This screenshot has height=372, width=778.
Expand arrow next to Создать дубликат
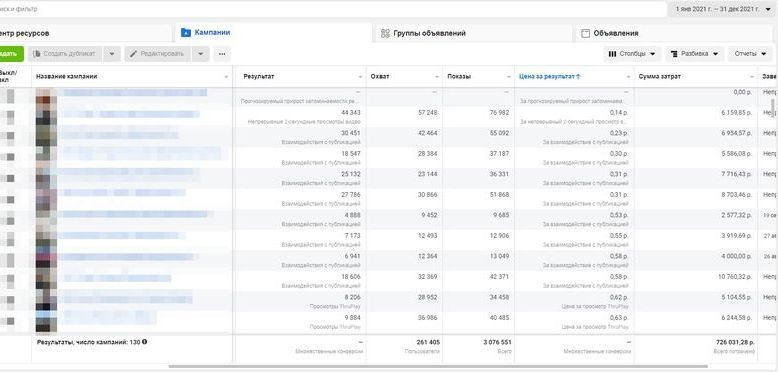112,54
